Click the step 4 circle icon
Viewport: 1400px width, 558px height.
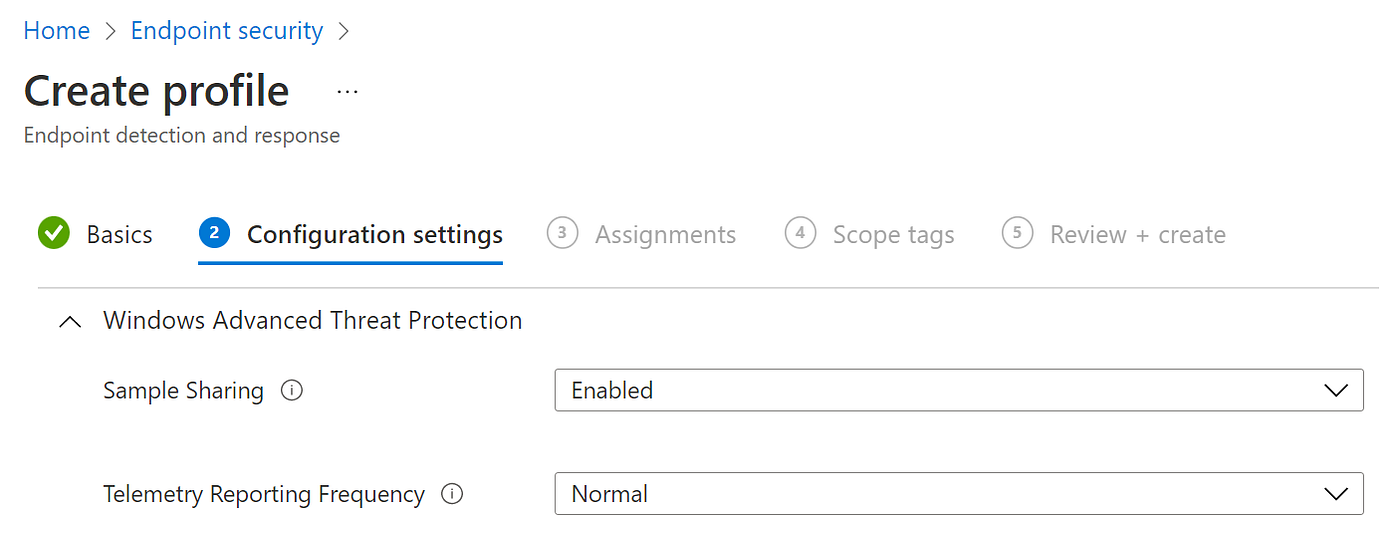[x=800, y=234]
